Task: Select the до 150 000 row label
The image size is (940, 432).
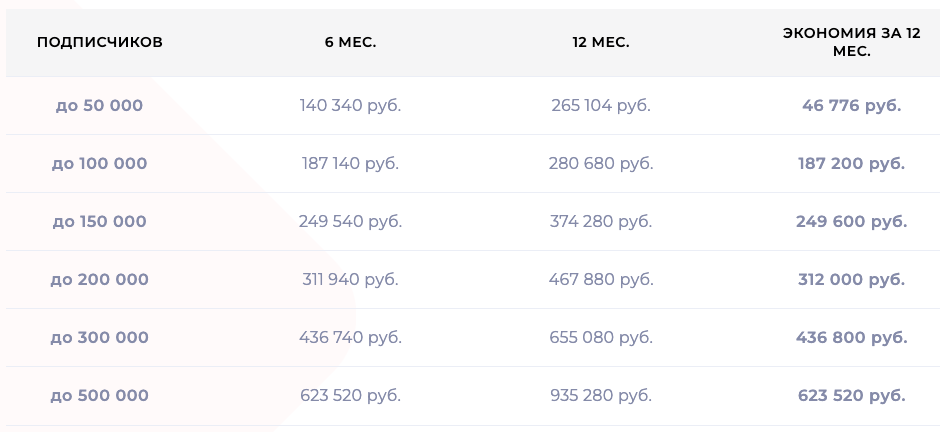Action: tap(100, 222)
